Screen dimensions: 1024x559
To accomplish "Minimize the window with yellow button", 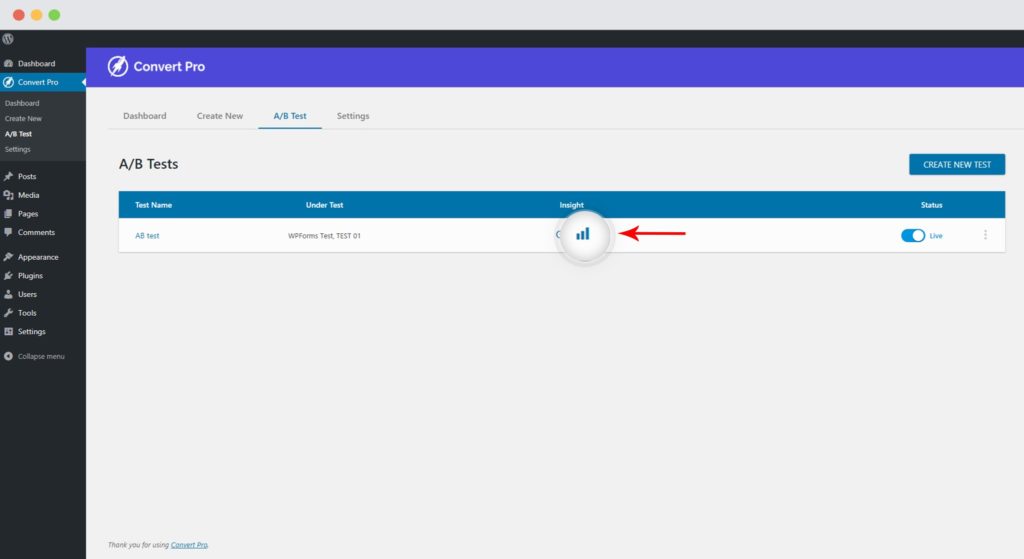I will pos(37,15).
